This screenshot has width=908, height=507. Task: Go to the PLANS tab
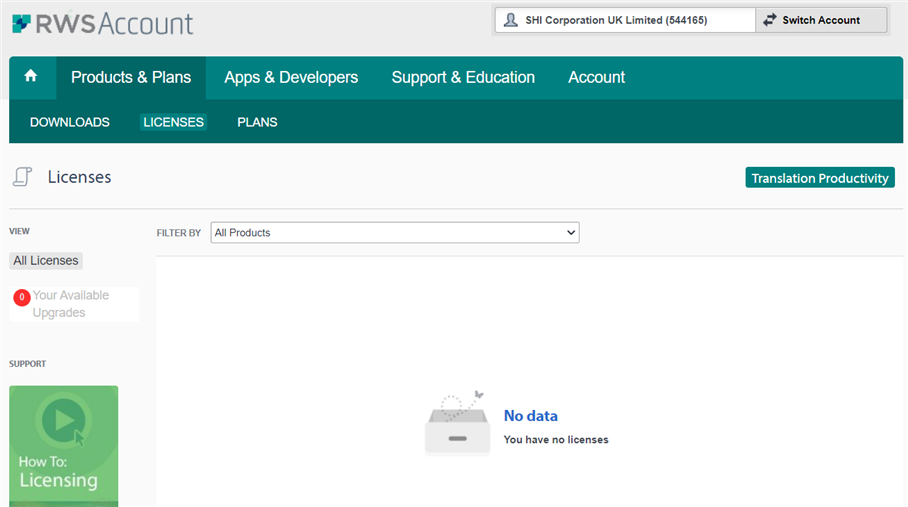click(x=257, y=122)
